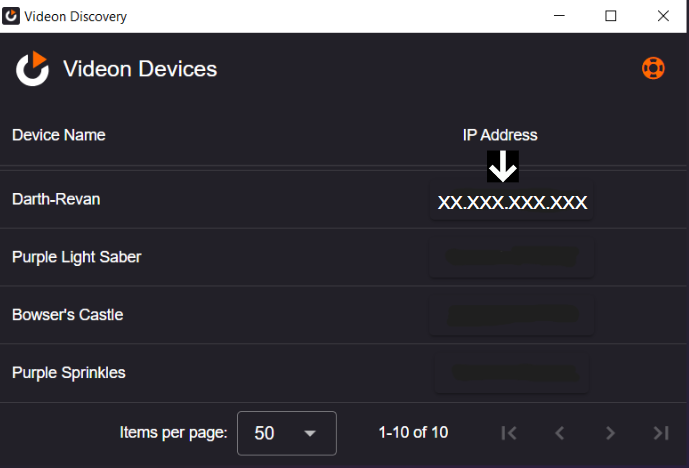Sort by the IP Address column header
689x468 pixels.
click(500, 135)
